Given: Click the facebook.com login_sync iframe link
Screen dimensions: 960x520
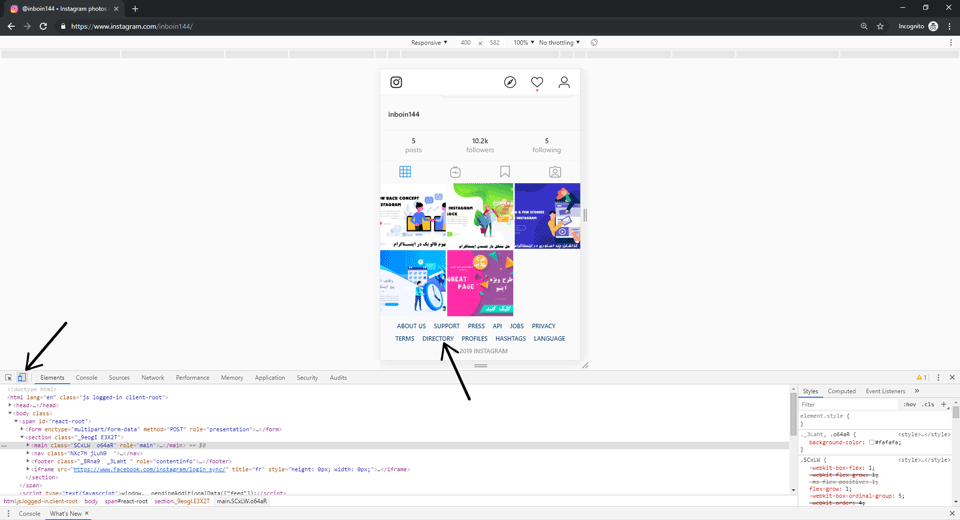Looking at the screenshot, I should coord(150,469).
